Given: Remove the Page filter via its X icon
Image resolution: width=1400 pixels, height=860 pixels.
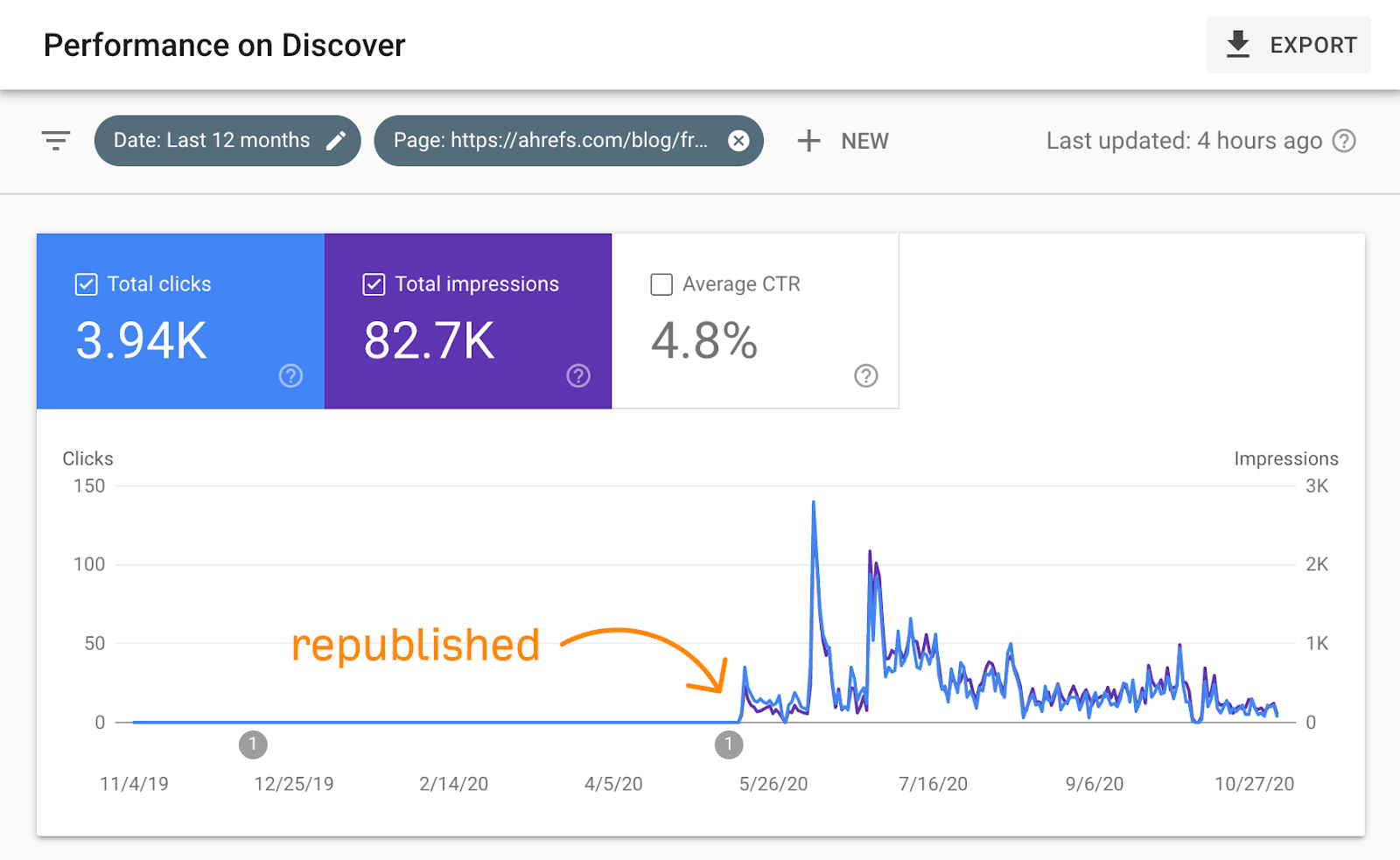Looking at the screenshot, I should tap(739, 140).
